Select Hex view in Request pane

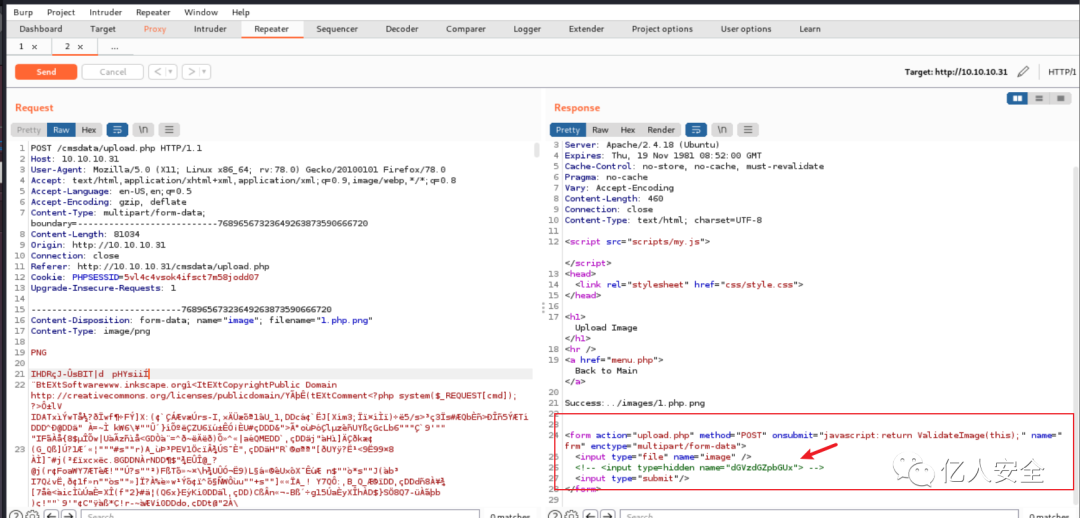click(x=89, y=130)
